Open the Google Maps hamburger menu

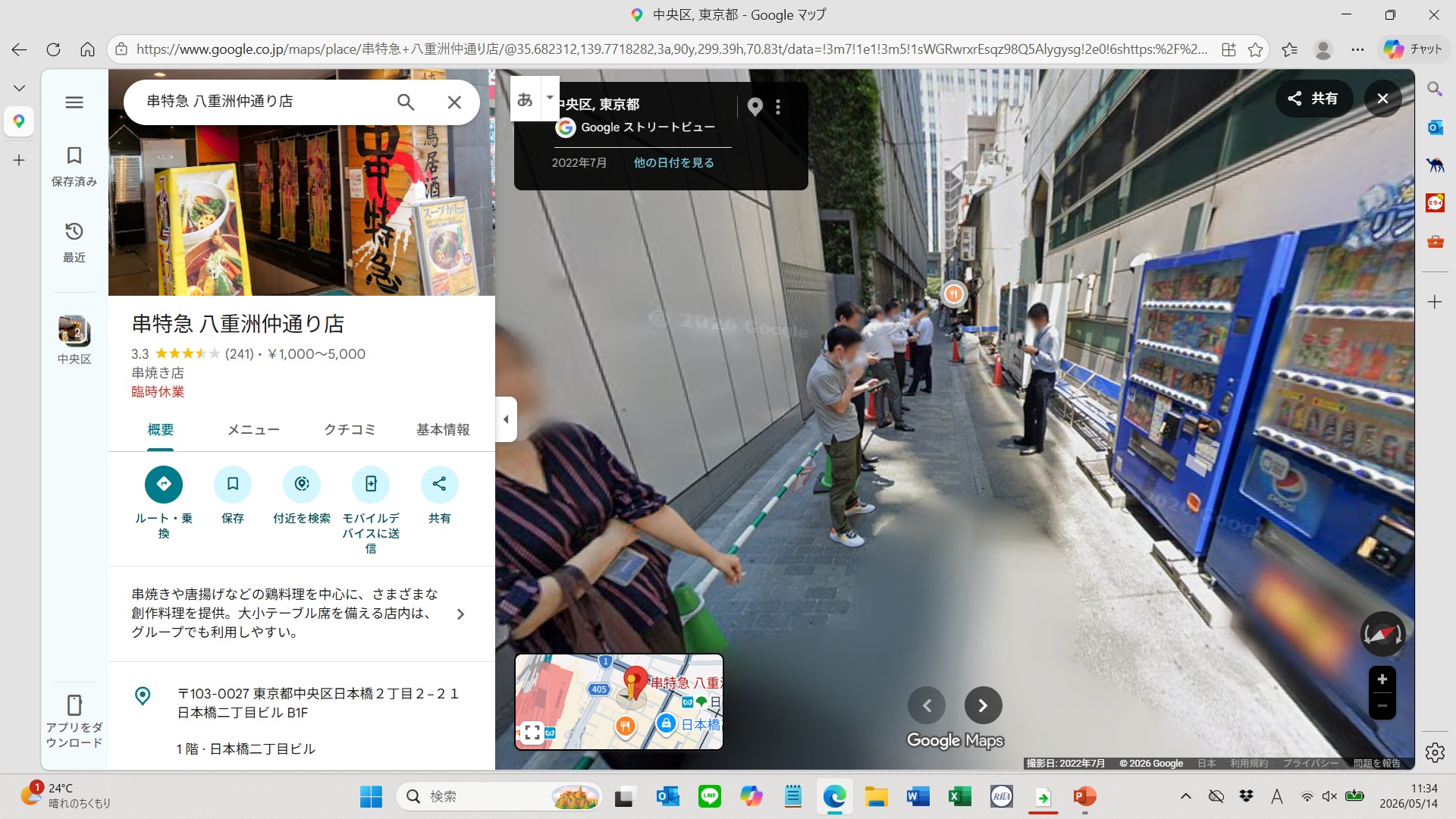pos(74,102)
